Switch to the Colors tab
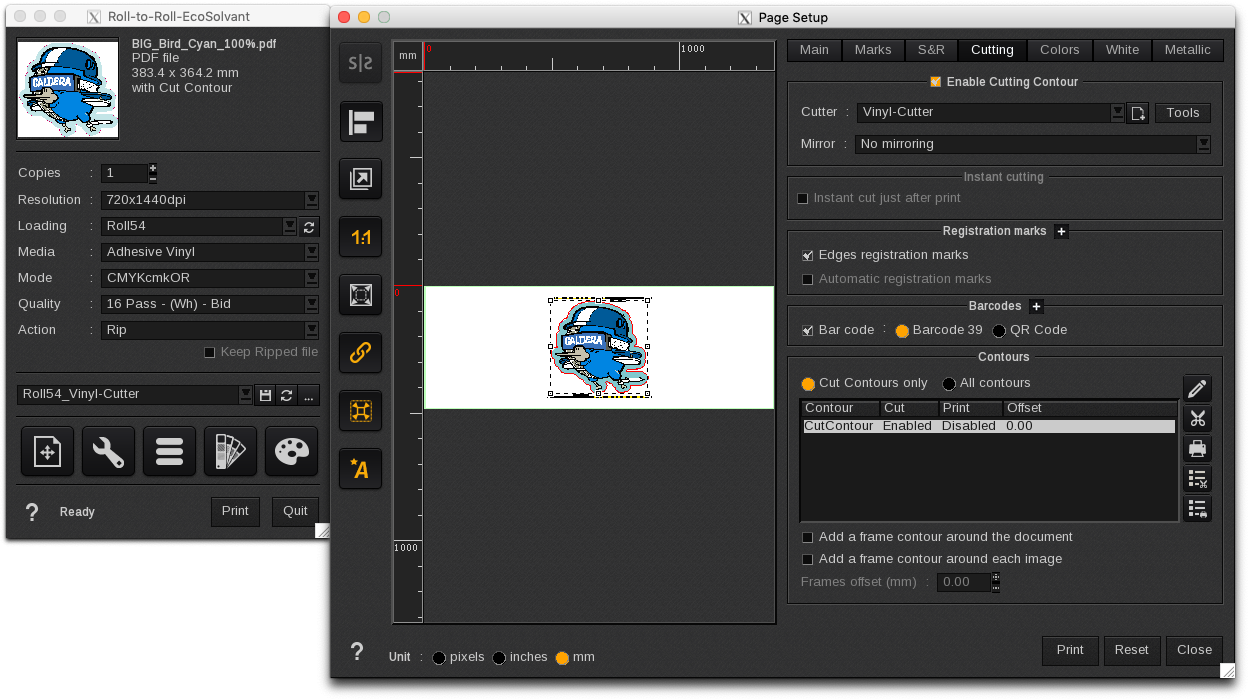The image size is (1249, 700). [x=1059, y=49]
